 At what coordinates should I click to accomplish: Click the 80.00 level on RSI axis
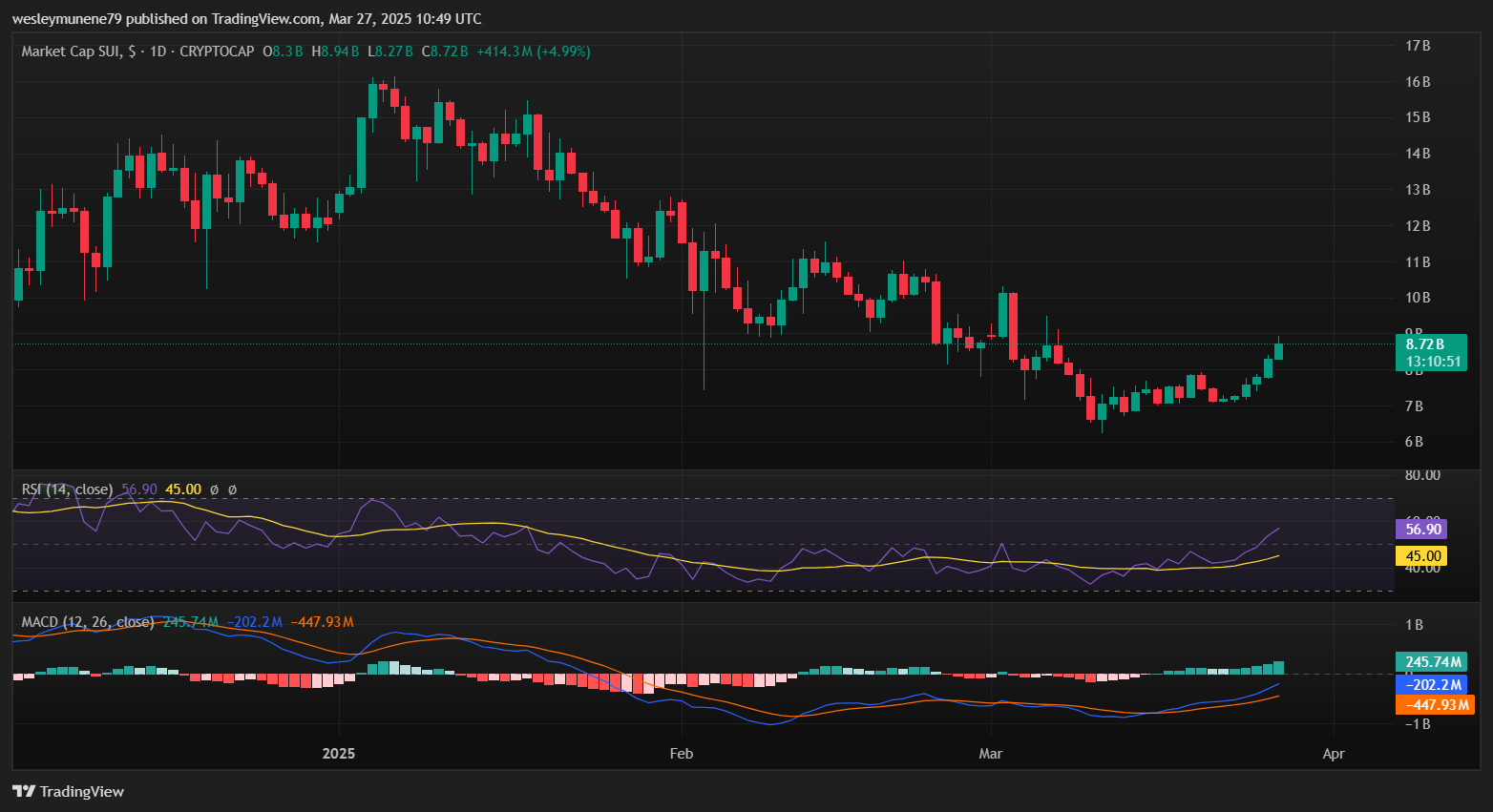(1422, 475)
